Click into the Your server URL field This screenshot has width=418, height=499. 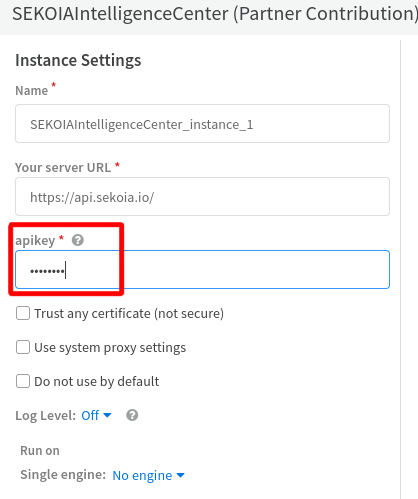pos(202,196)
